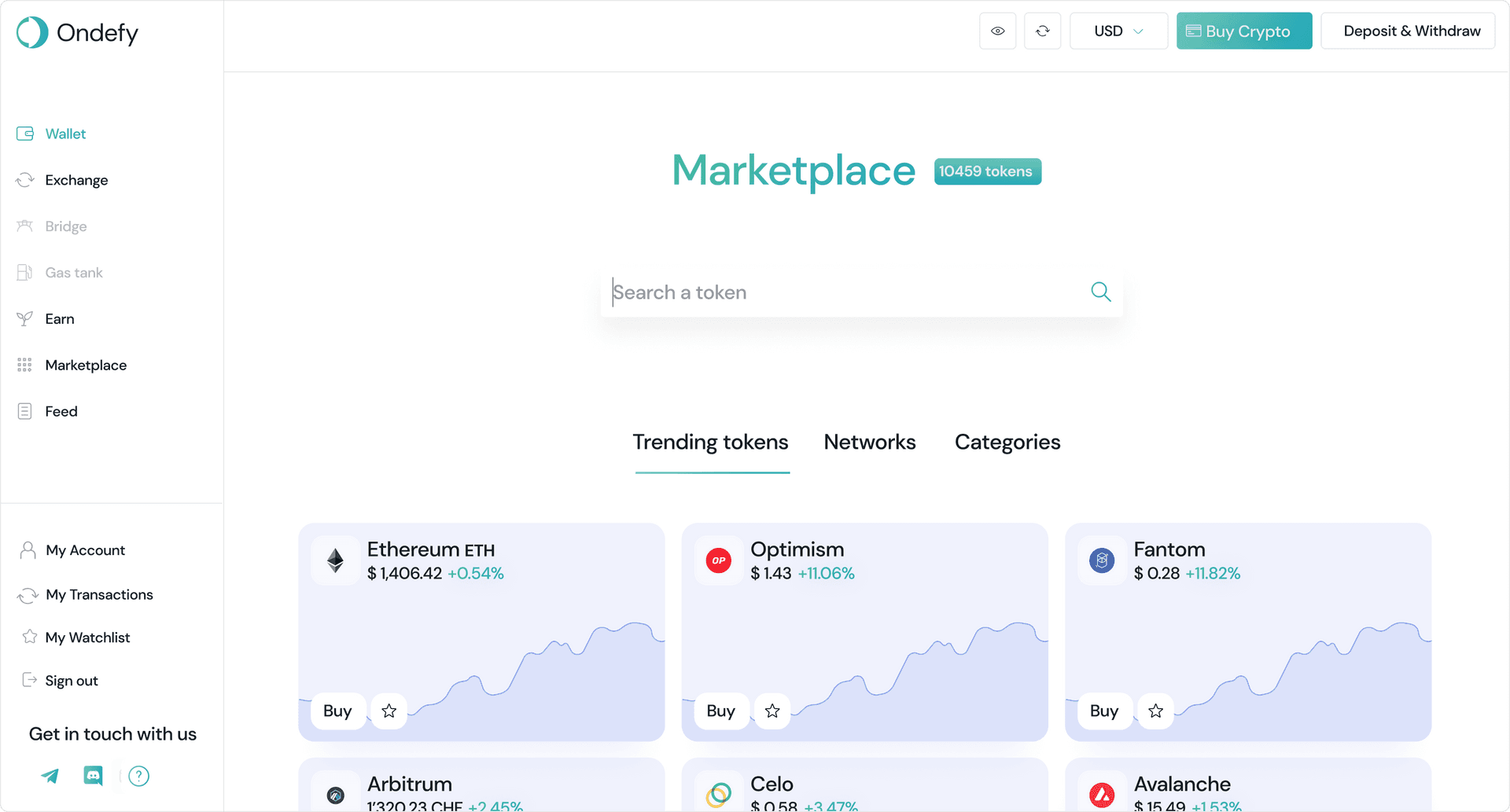
Task: Toggle balance visibility eye icon
Action: 998,31
